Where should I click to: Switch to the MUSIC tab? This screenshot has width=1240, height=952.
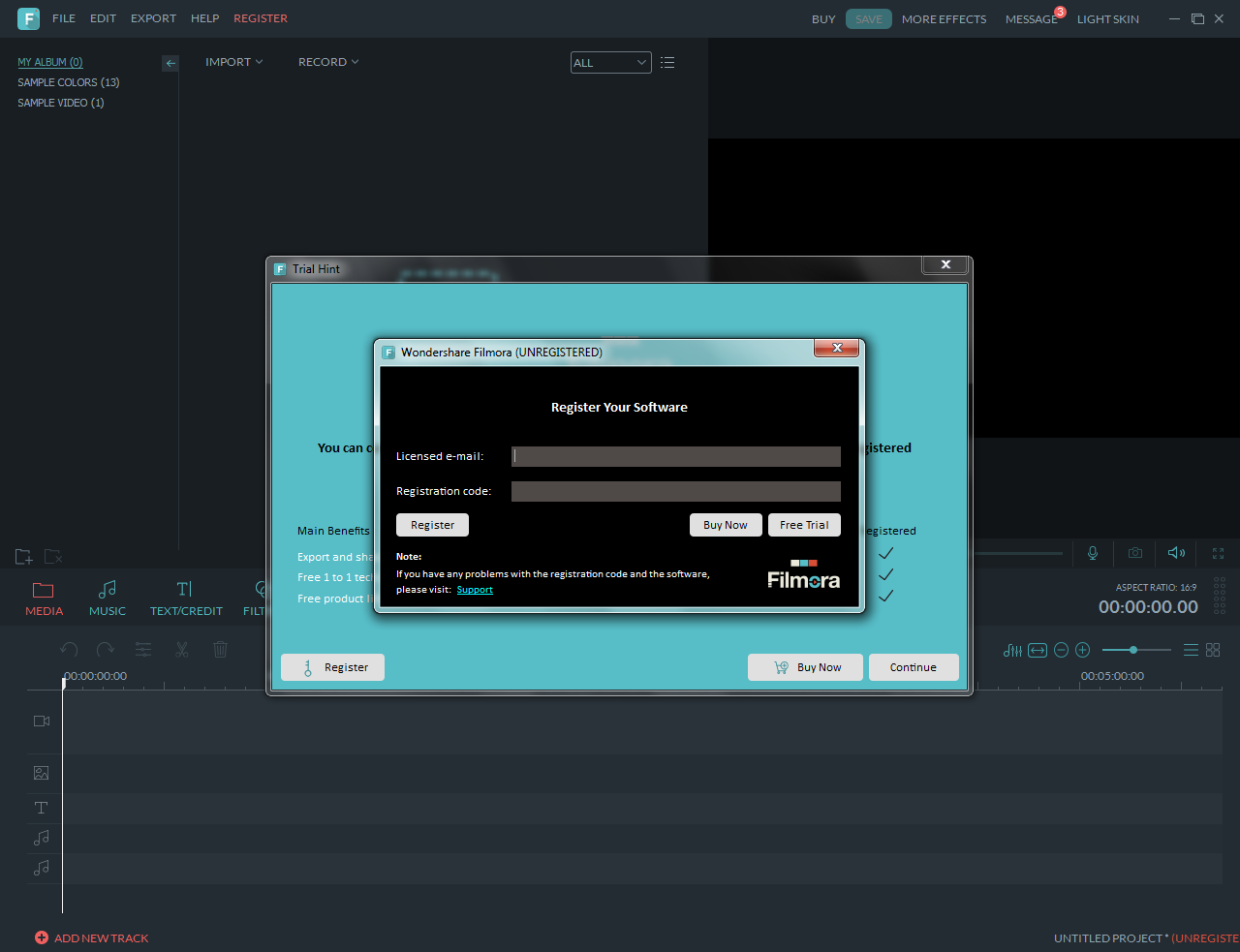pyautogui.click(x=107, y=597)
